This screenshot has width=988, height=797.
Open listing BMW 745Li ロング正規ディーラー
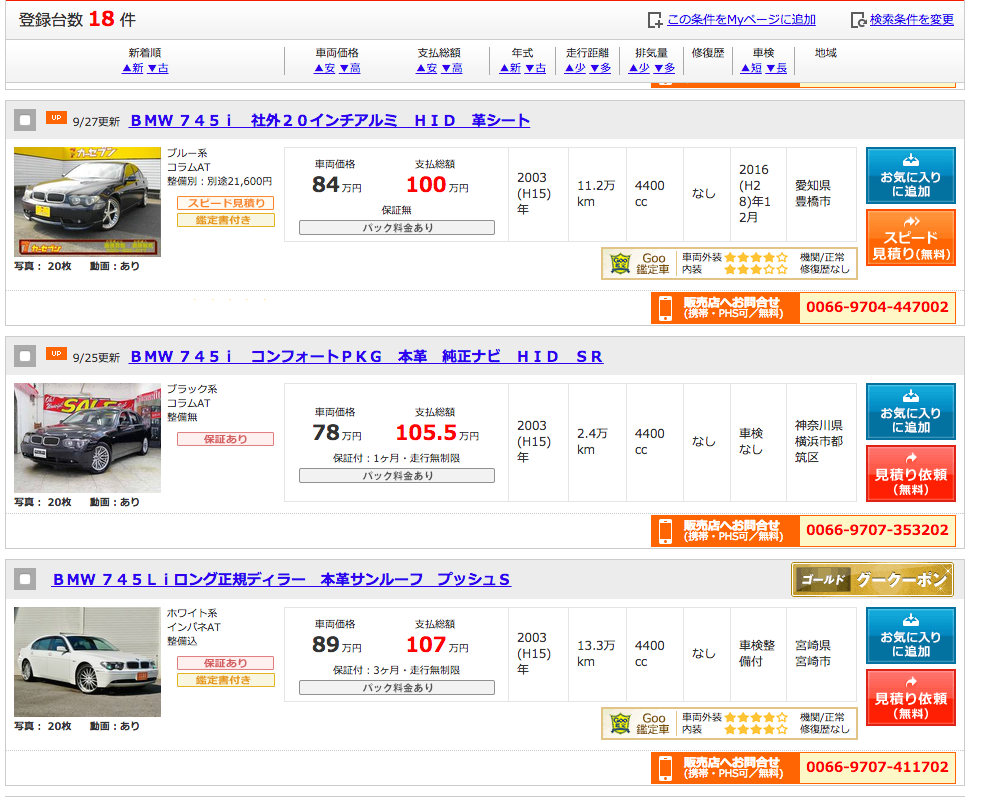[281, 579]
